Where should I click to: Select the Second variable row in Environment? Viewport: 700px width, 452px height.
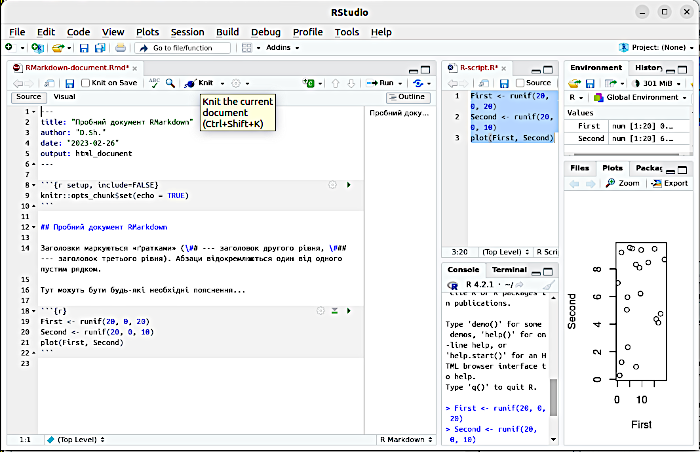(x=629, y=138)
